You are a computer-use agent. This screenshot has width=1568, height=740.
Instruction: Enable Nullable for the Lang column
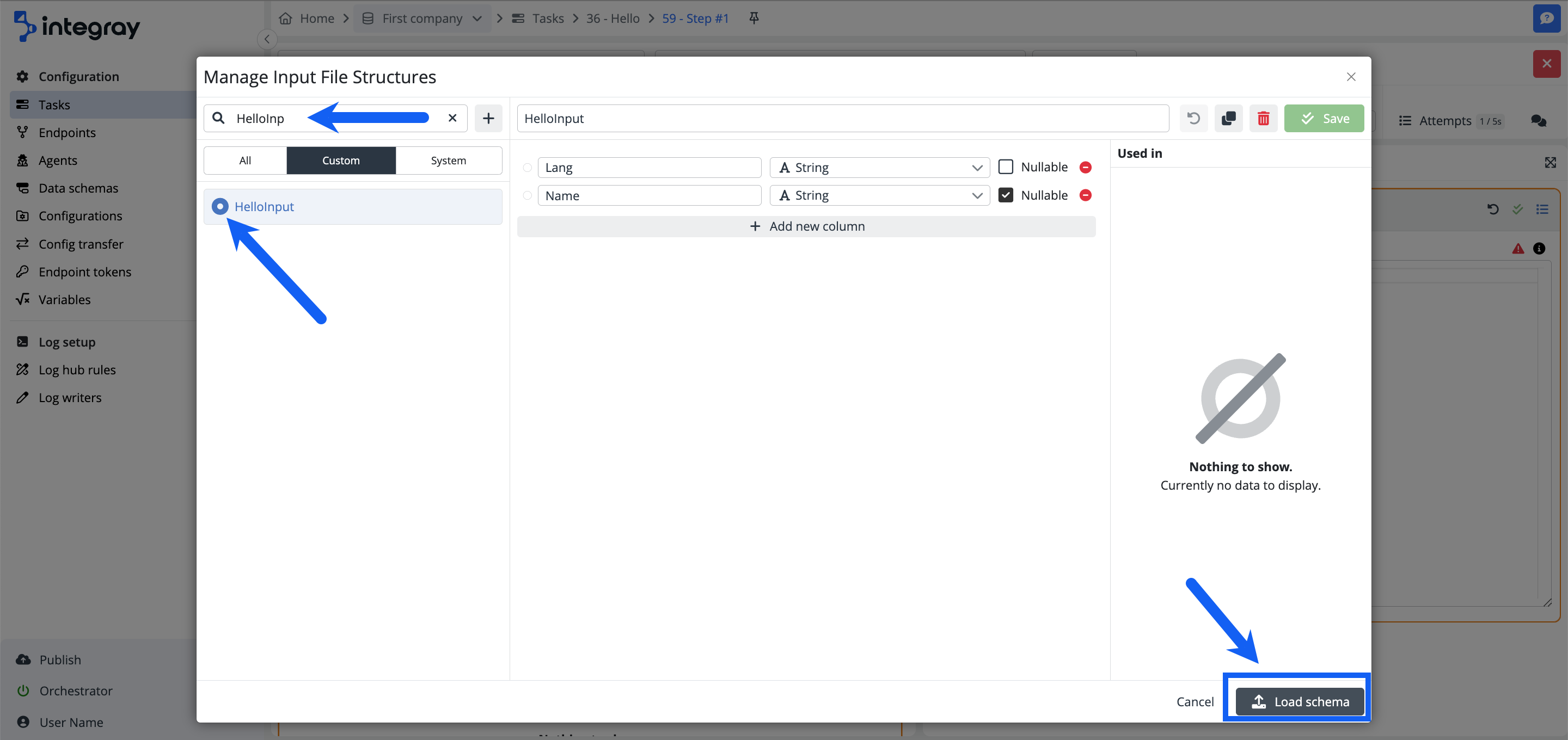1006,166
